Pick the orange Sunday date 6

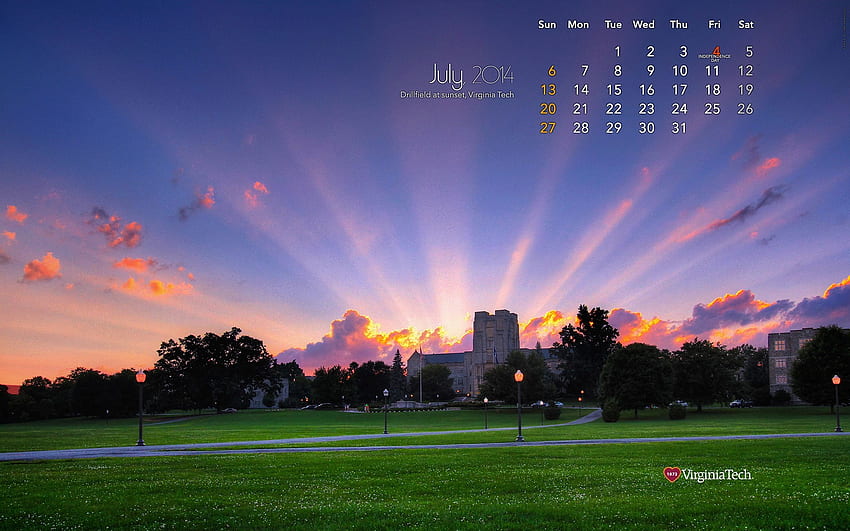(552, 71)
